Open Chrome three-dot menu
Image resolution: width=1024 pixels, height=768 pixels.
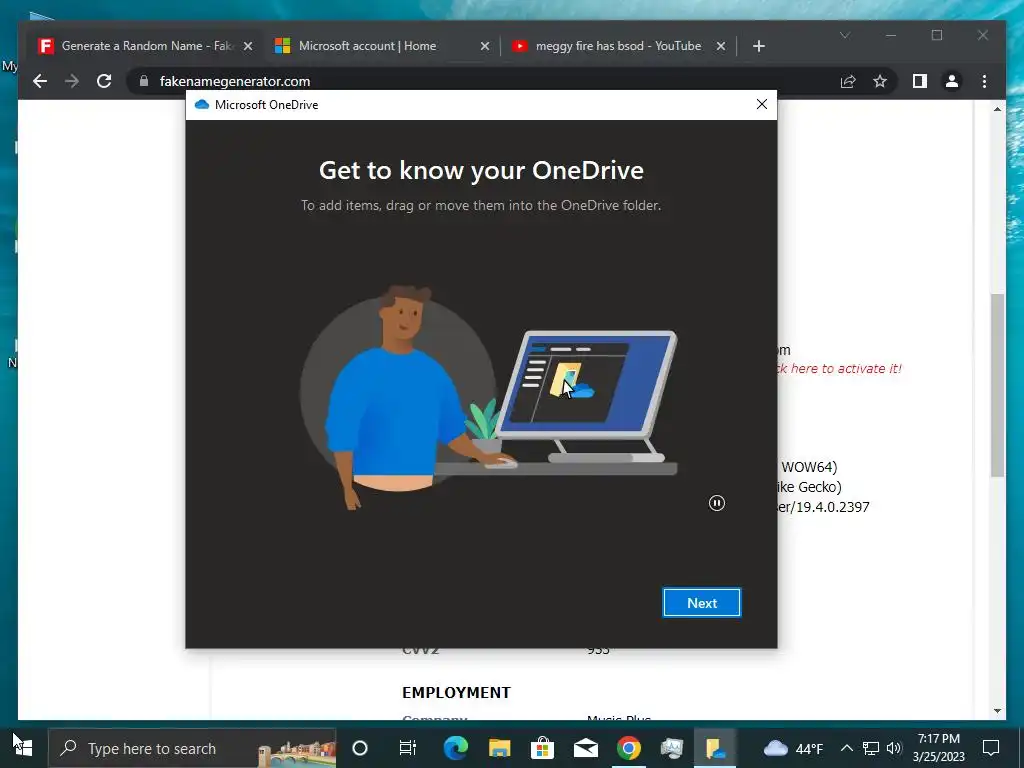(984, 81)
